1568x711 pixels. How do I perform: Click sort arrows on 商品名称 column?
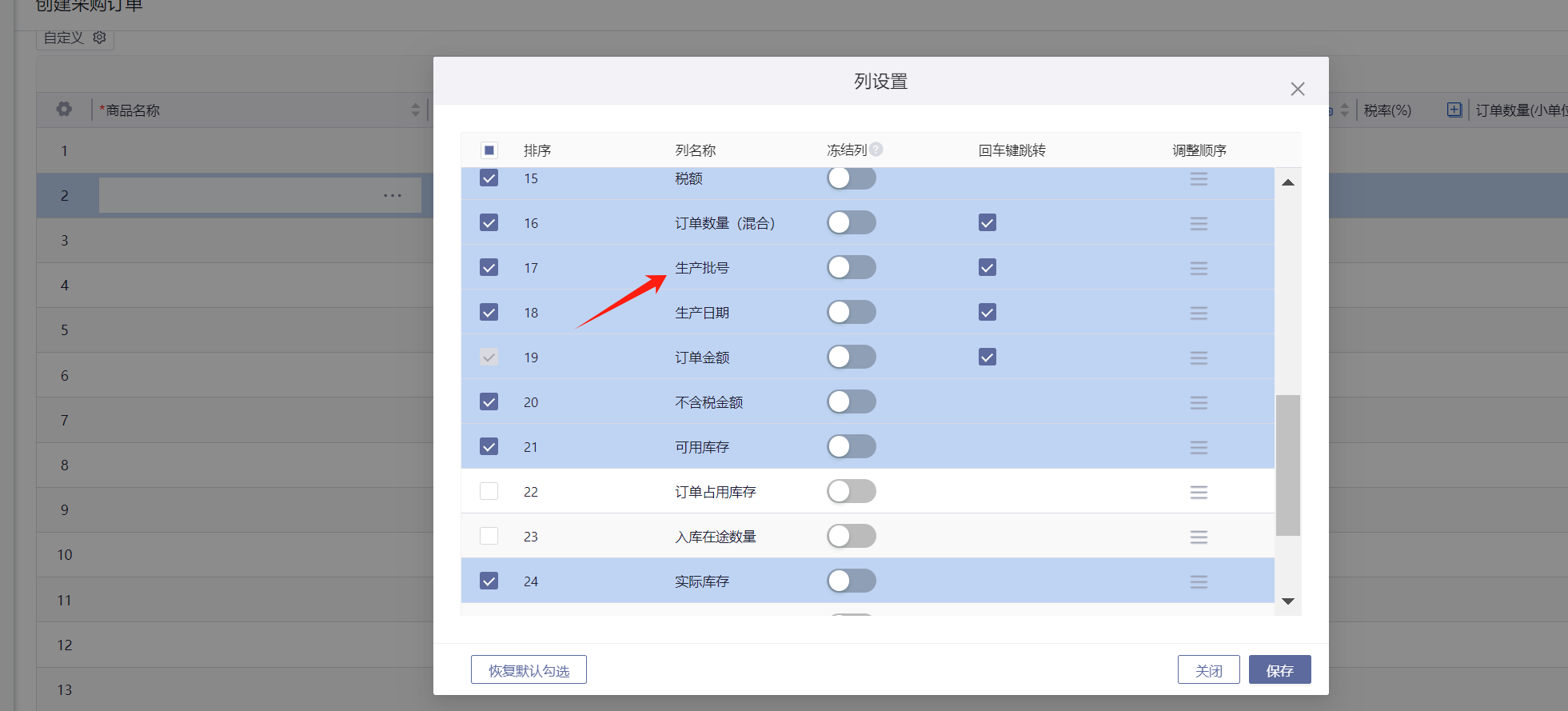(415, 110)
